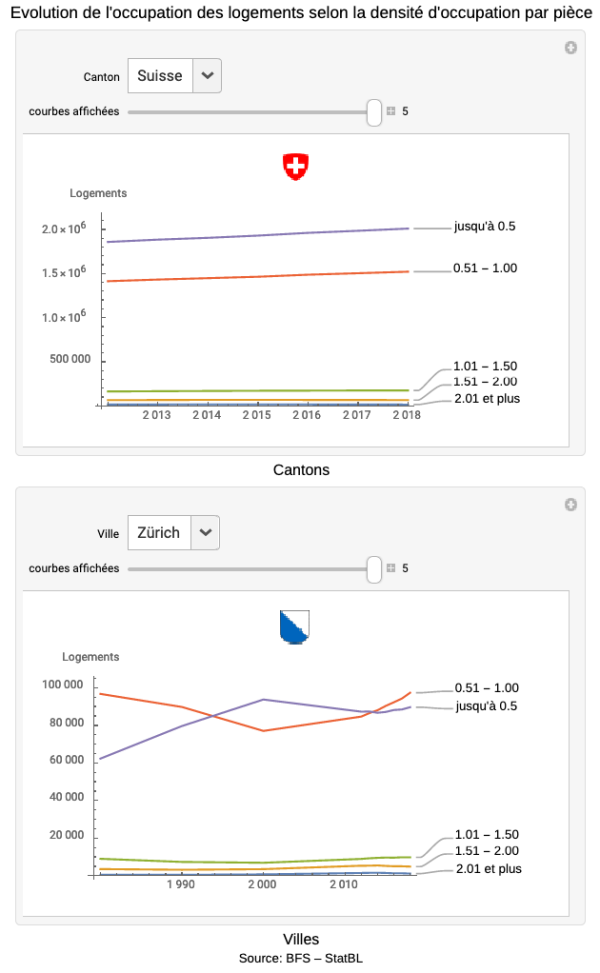The height and width of the screenshot is (973, 600).
Task: Click the 'Source: BFS – StatBL' text
Action: (x=300, y=958)
